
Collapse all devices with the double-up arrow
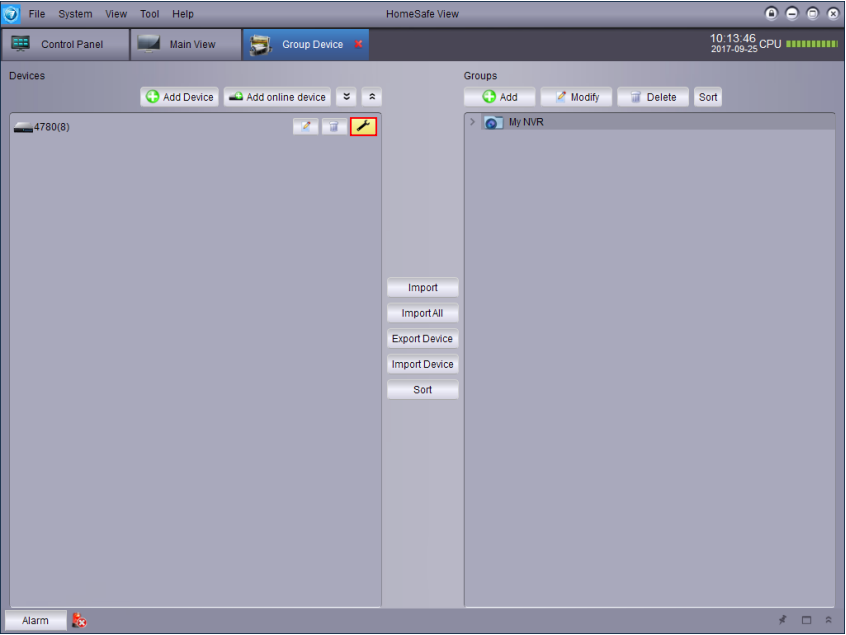371,97
